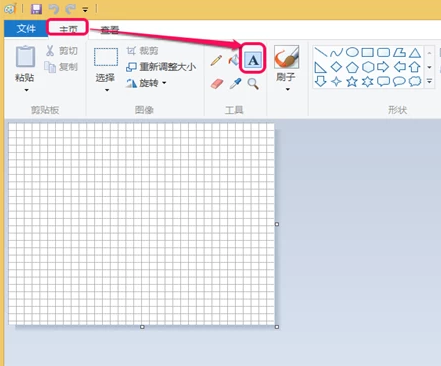Choose the Six-point star shape
The height and width of the screenshot is (366, 441).
point(367,81)
